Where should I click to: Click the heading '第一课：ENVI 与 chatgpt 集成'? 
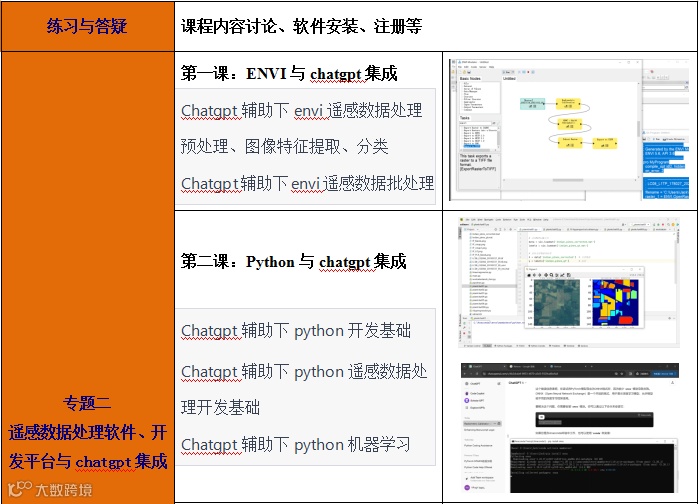[x=289, y=74]
